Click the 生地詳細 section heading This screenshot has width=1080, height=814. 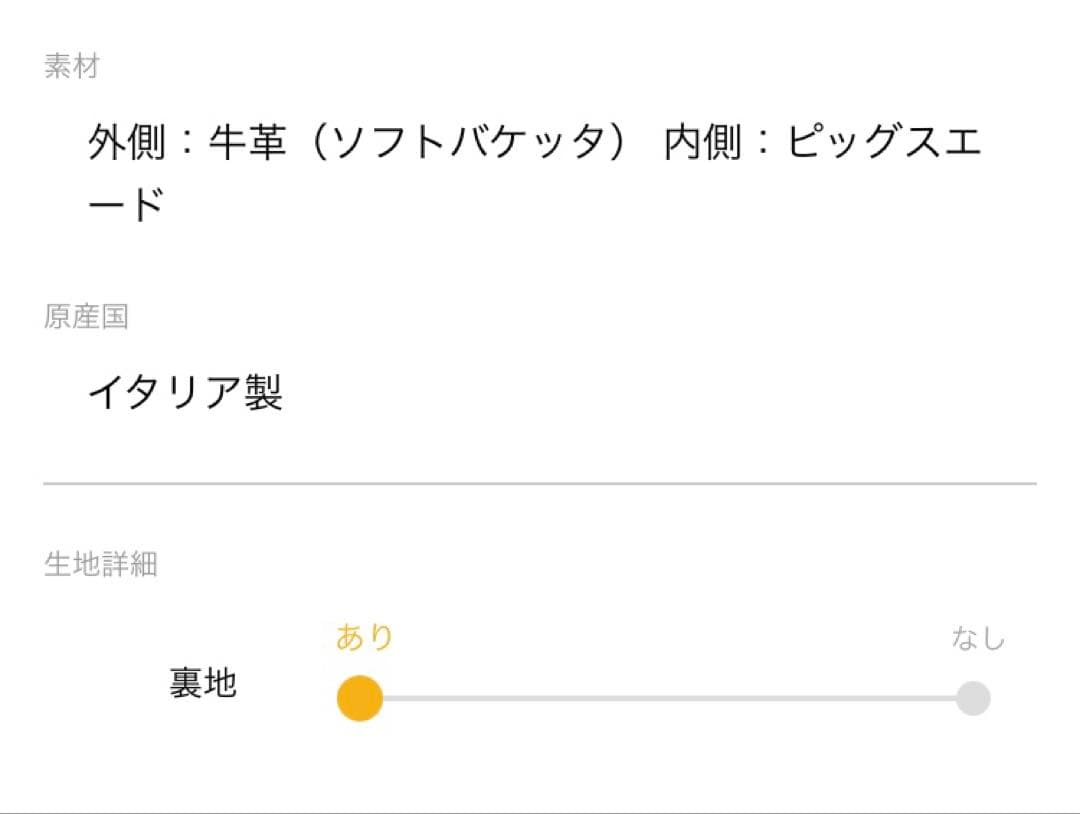click(100, 564)
